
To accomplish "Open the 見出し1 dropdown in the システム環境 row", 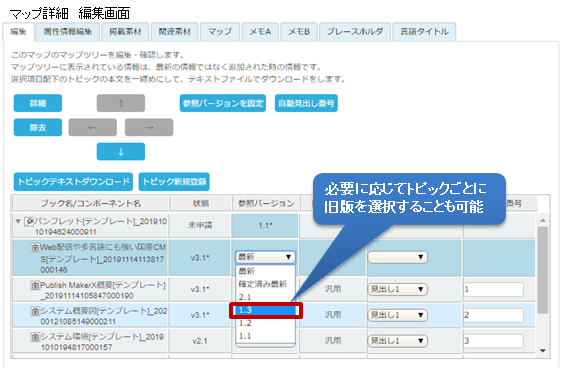I will click(397, 341).
